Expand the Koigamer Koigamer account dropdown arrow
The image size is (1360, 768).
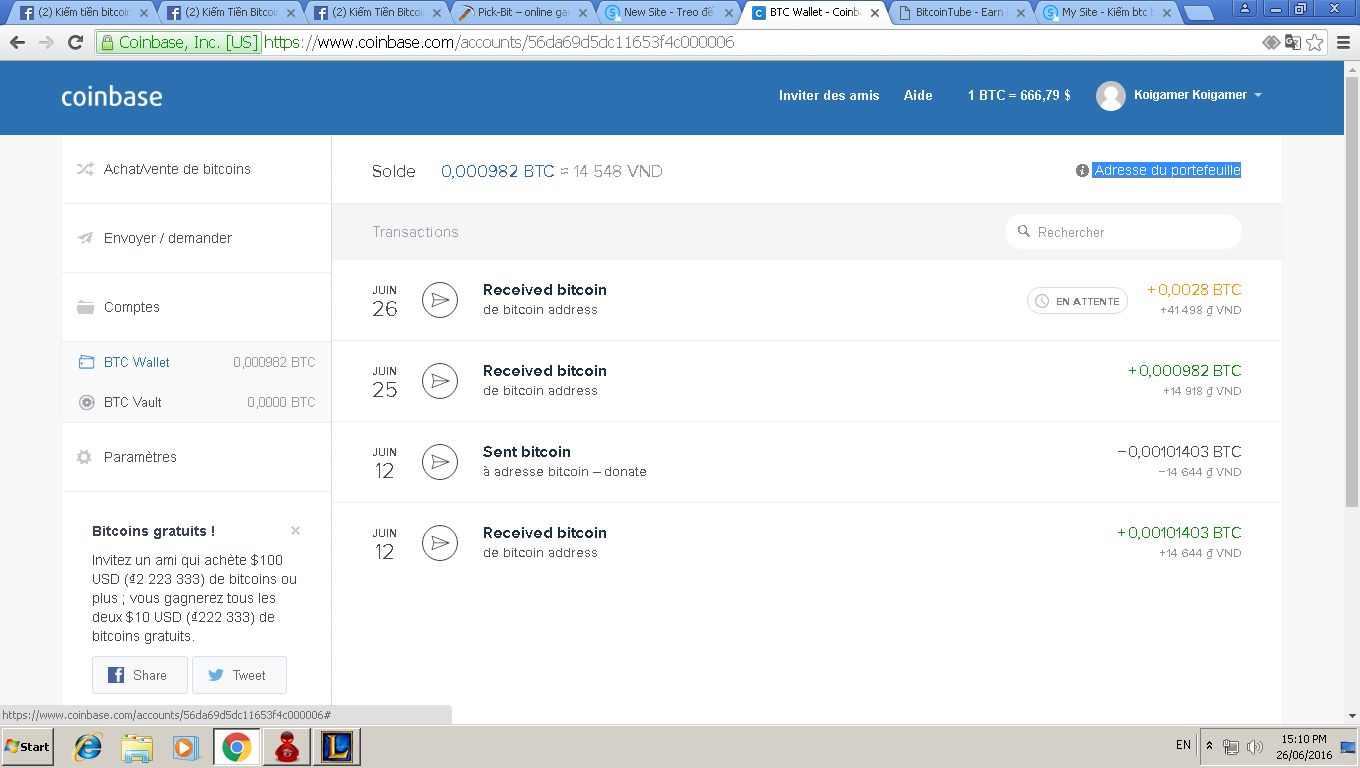coord(1258,96)
